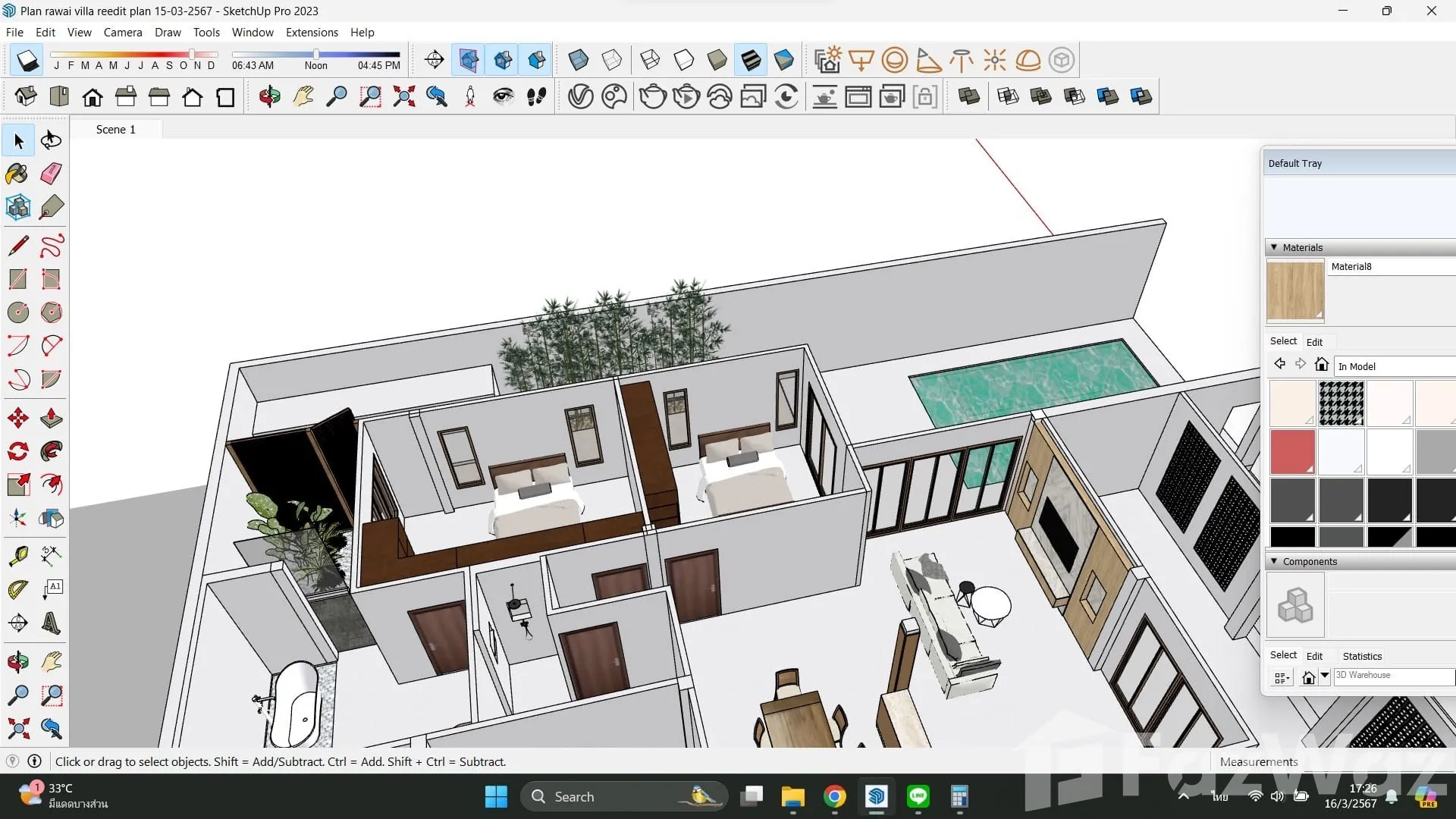Screen dimensions: 1456x819
Task: Collapse the Materials panel
Action: pos(1274,247)
